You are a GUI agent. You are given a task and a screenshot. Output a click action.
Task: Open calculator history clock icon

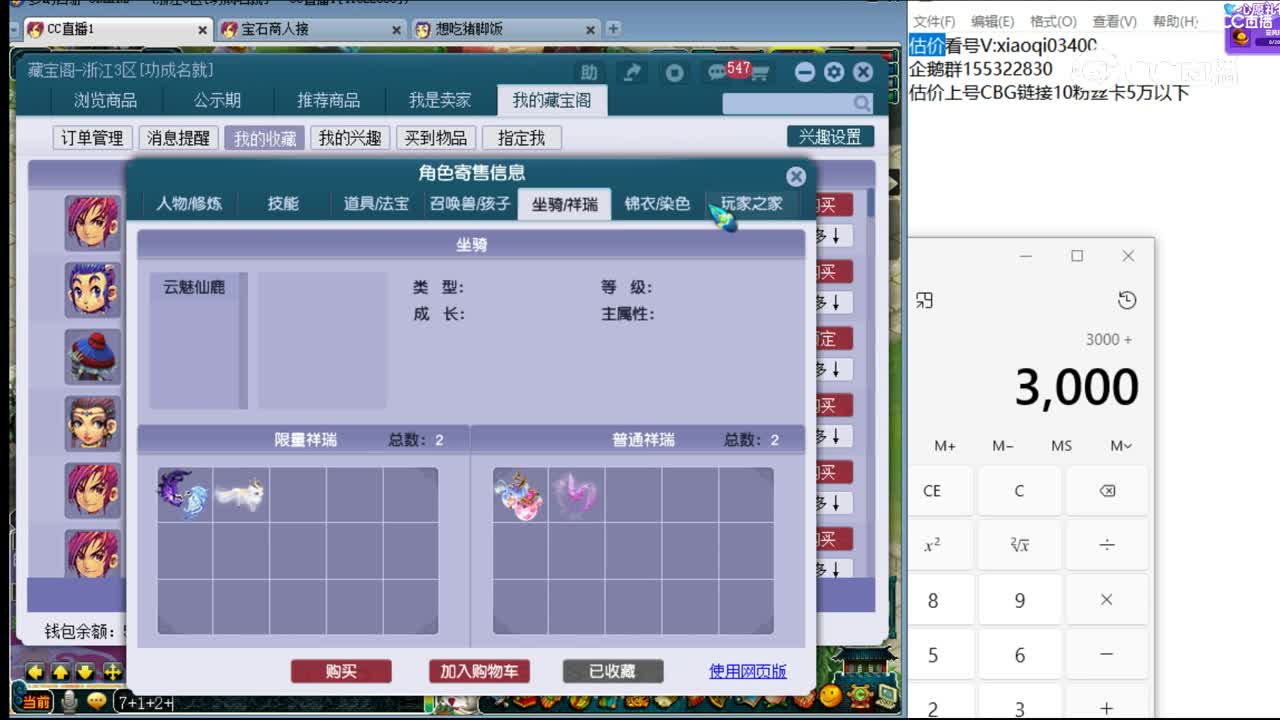point(1127,300)
